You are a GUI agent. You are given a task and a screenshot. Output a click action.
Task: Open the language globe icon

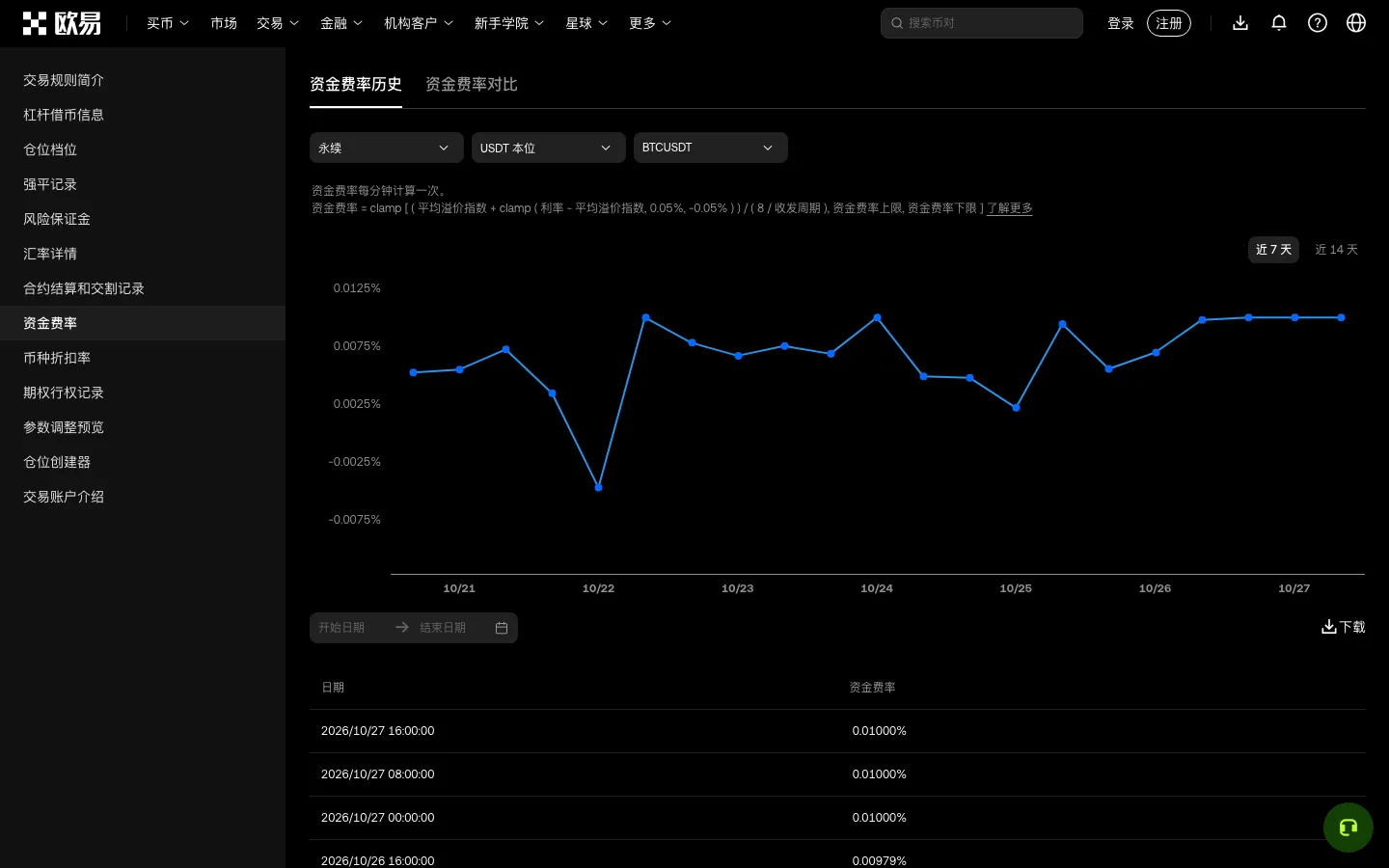point(1356,23)
